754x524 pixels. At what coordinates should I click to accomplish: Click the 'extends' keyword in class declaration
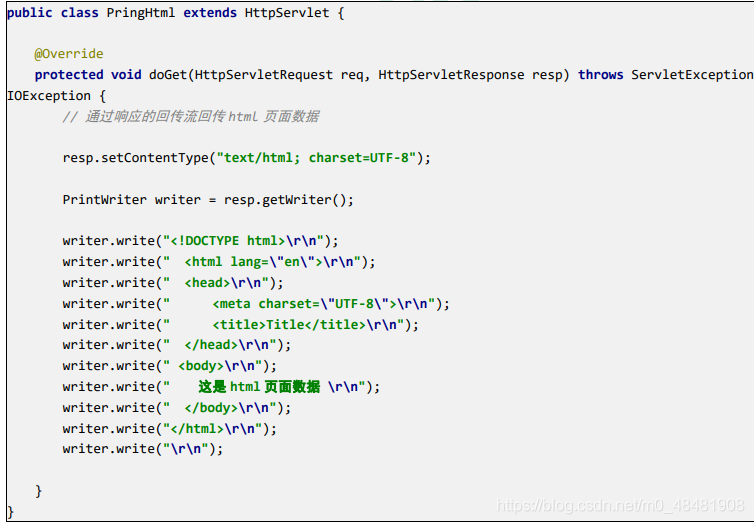(x=210, y=13)
